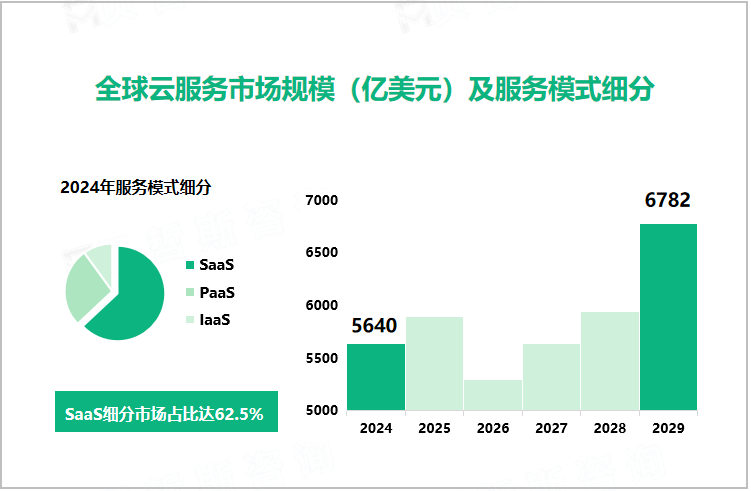Click the 2029 x-axis label

point(669,428)
